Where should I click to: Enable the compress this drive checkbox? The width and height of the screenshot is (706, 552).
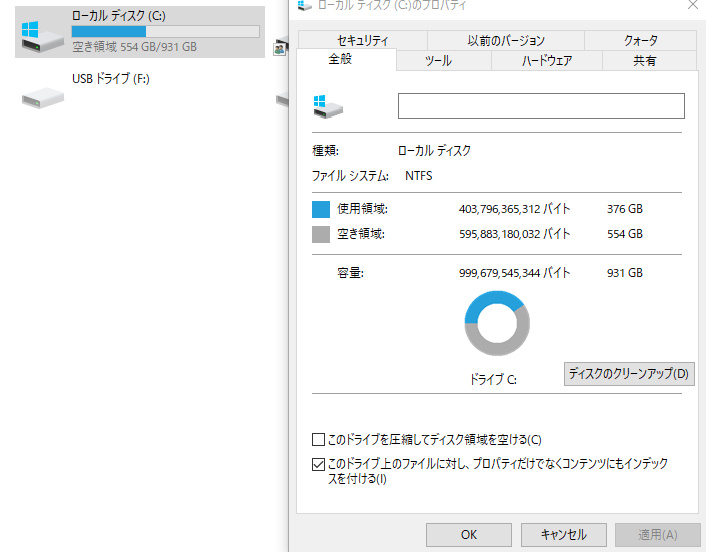click(x=319, y=439)
